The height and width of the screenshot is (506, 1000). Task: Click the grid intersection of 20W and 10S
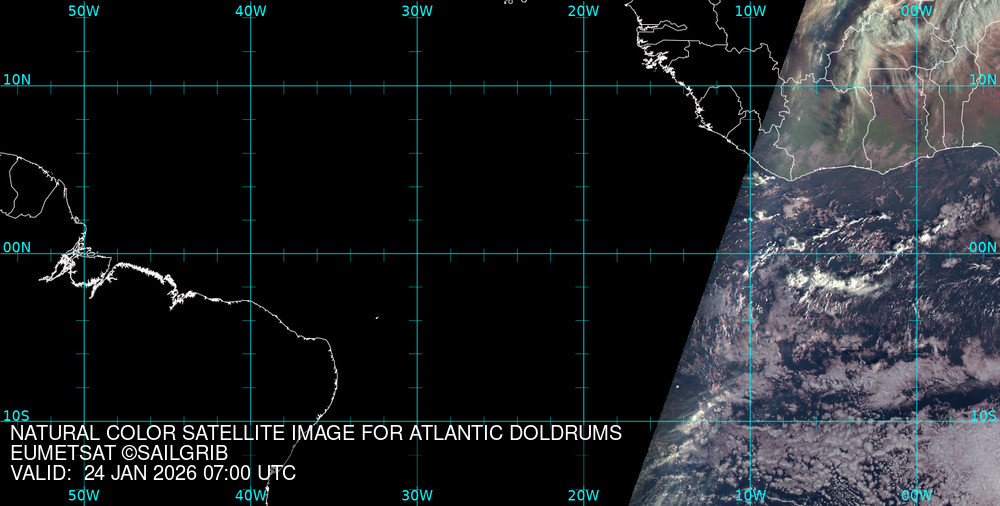pyautogui.click(x=583, y=421)
